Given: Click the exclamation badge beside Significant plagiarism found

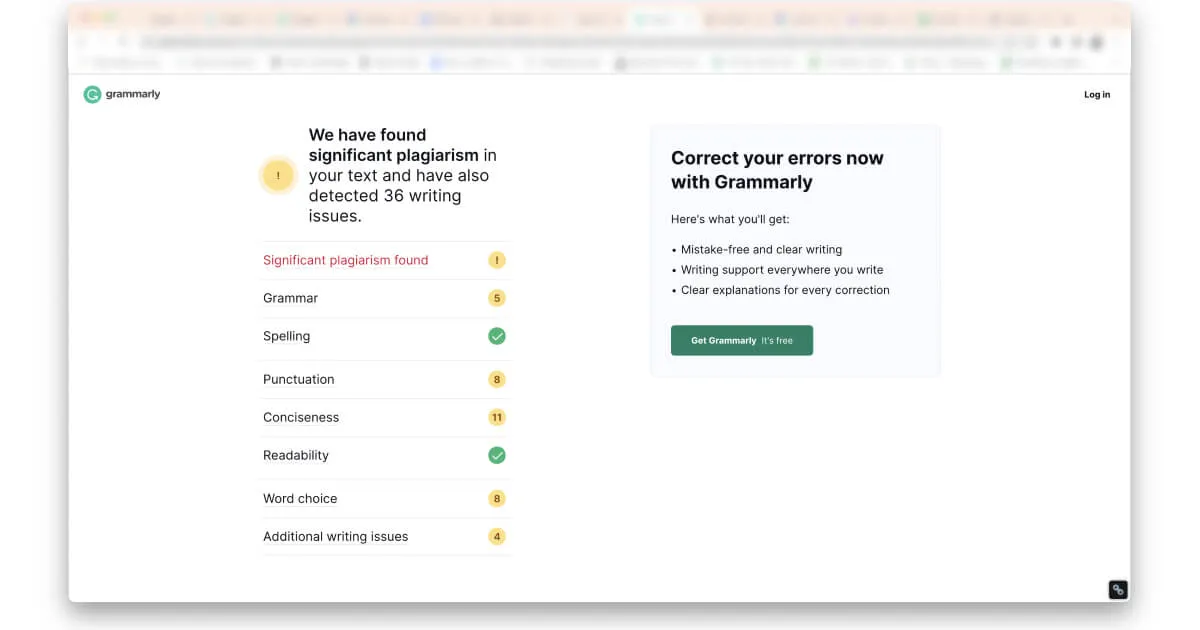Looking at the screenshot, I should [x=497, y=259].
